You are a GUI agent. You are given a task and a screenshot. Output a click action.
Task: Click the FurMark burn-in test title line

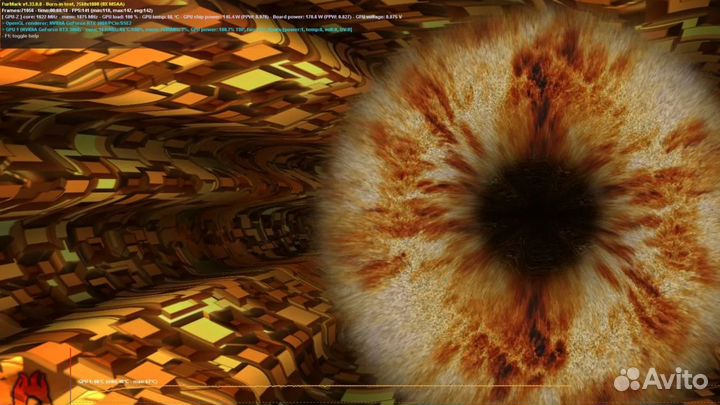coord(62,4)
